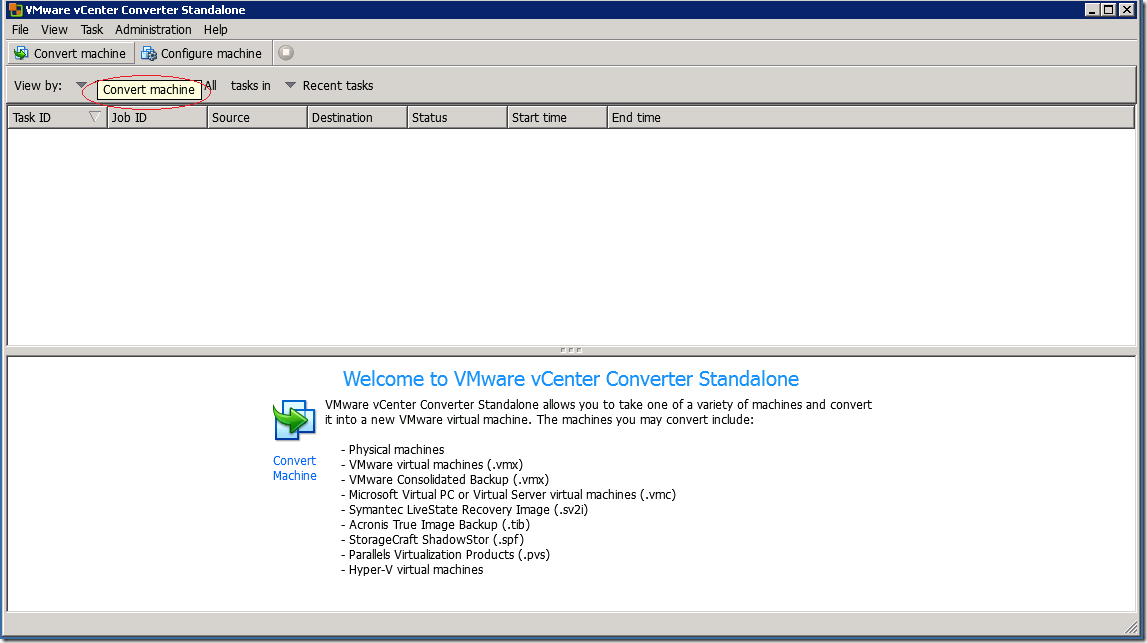Click 'Parallels Virtualization Products (.pvs)' entry

pyautogui.click(x=449, y=554)
